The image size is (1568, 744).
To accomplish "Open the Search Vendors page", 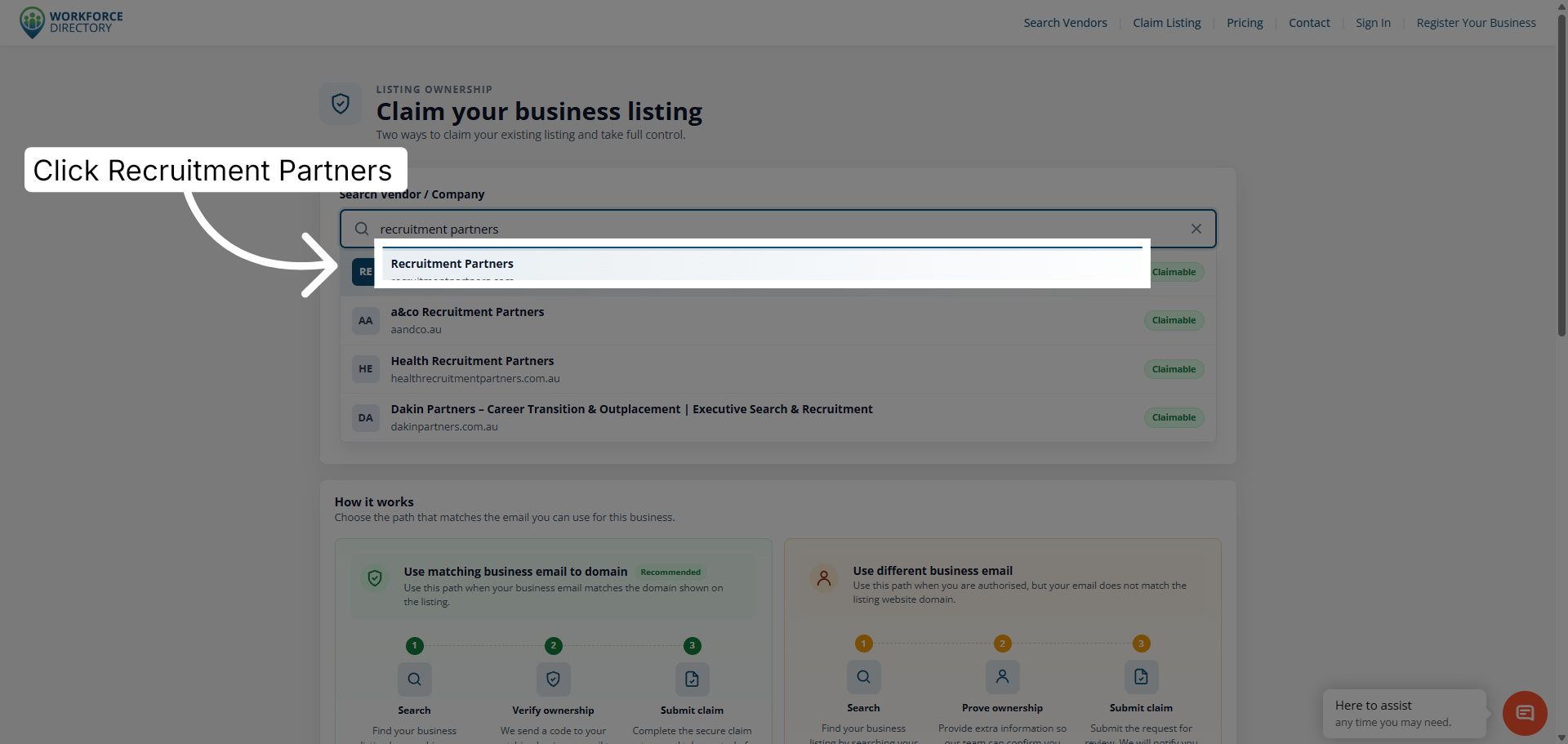I will tap(1065, 23).
